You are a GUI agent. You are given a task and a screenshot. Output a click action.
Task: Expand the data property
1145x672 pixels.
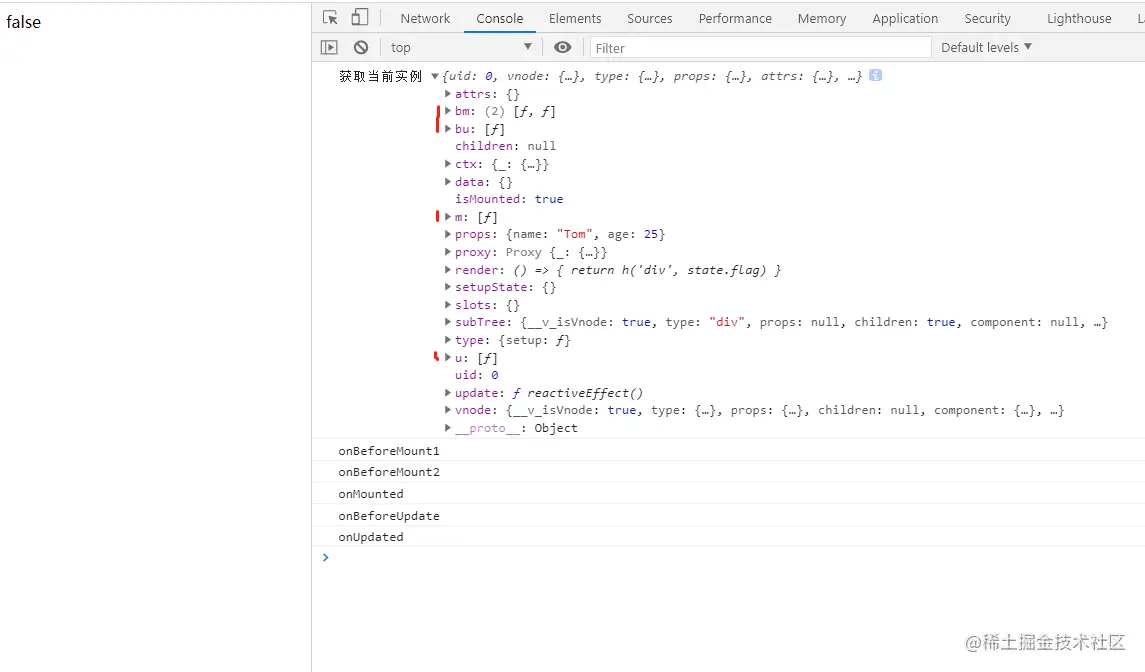[448, 181]
